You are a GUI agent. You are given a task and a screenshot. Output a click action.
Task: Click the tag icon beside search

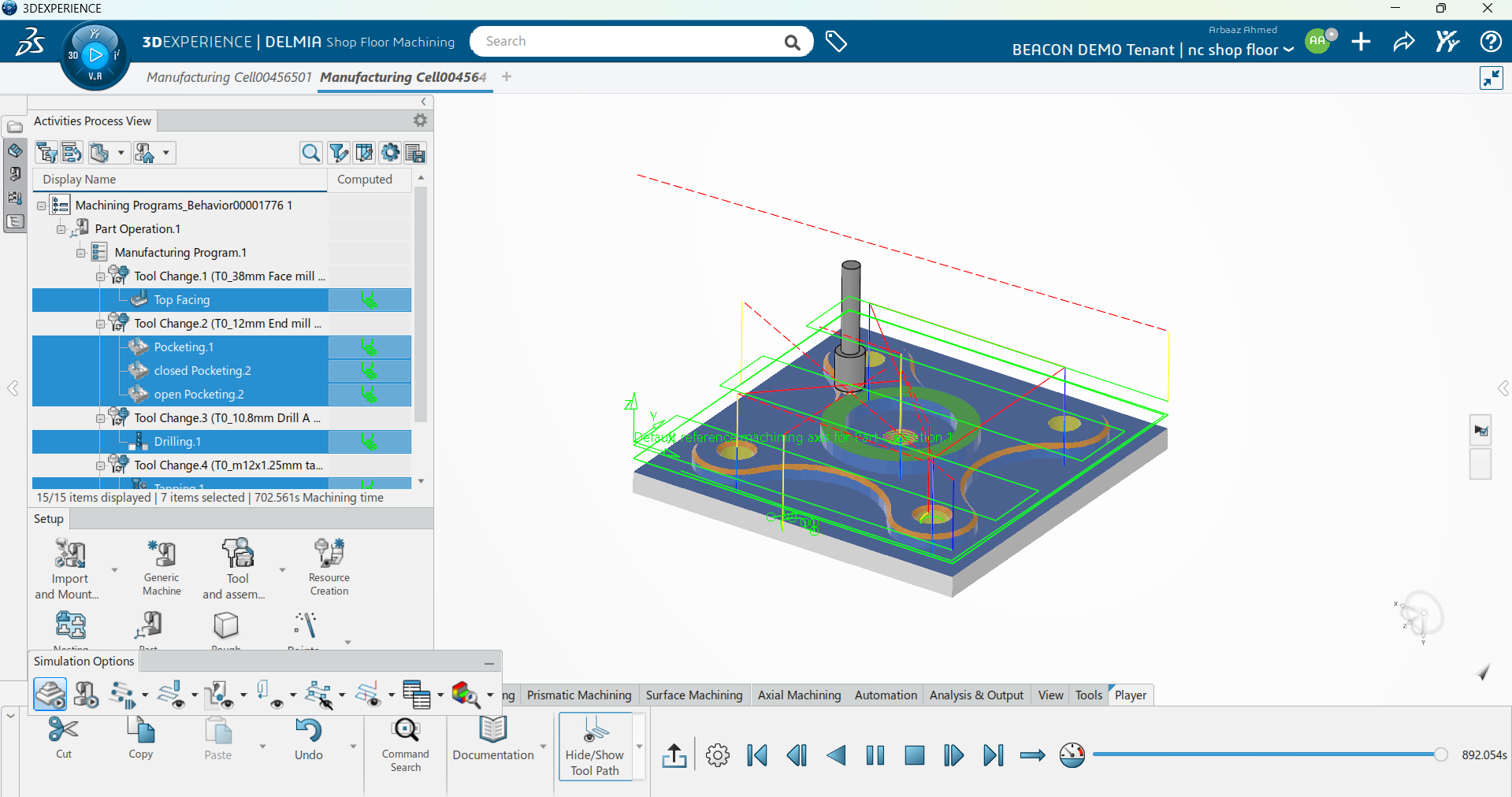click(x=836, y=41)
